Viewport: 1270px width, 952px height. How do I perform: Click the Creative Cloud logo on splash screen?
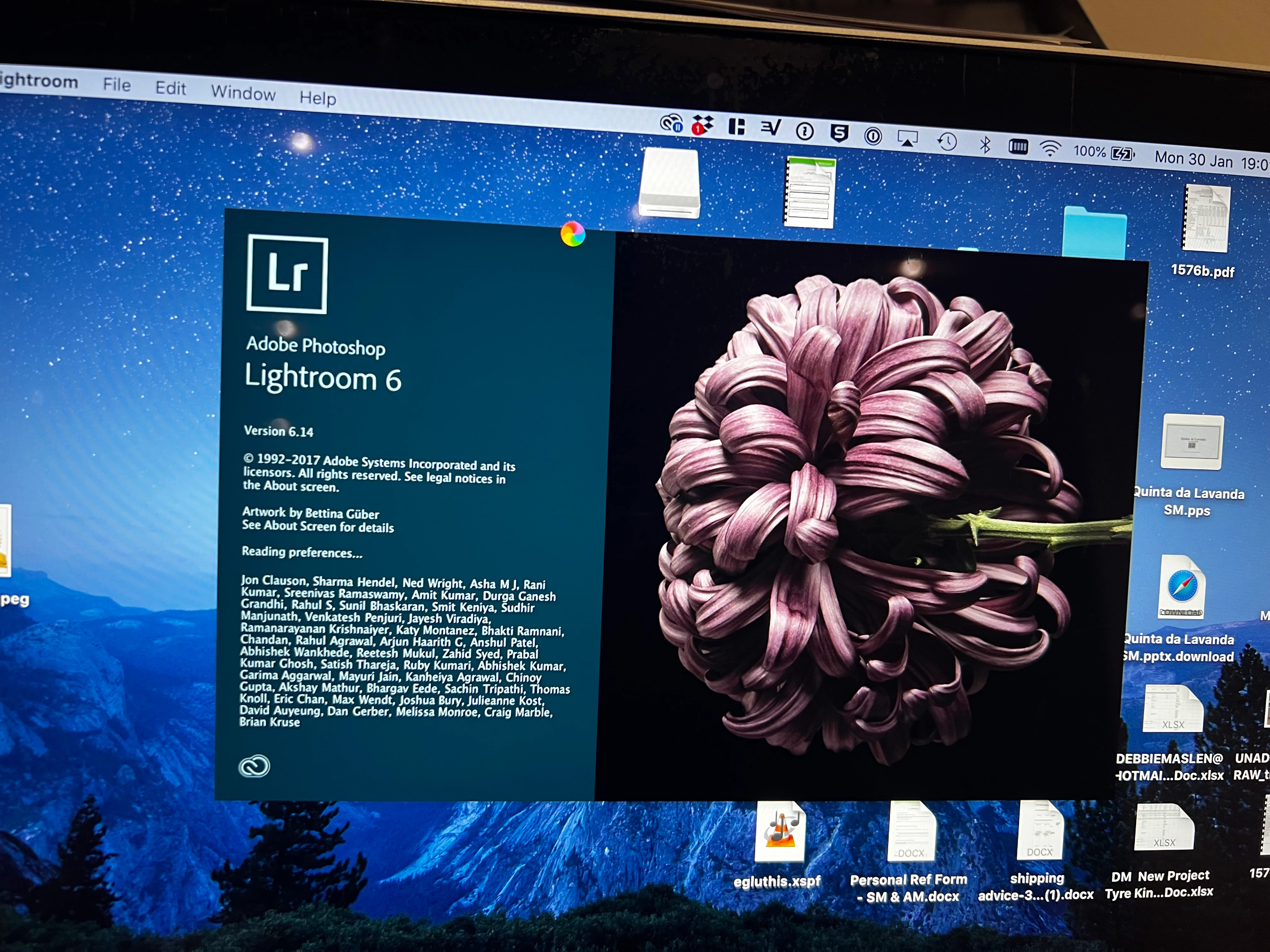[x=254, y=766]
